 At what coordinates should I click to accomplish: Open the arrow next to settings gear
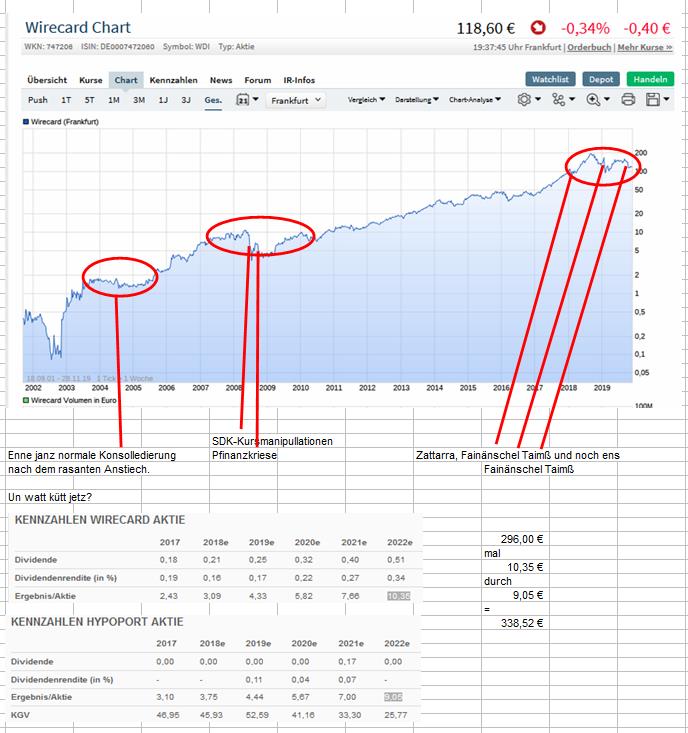[x=538, y=99]
